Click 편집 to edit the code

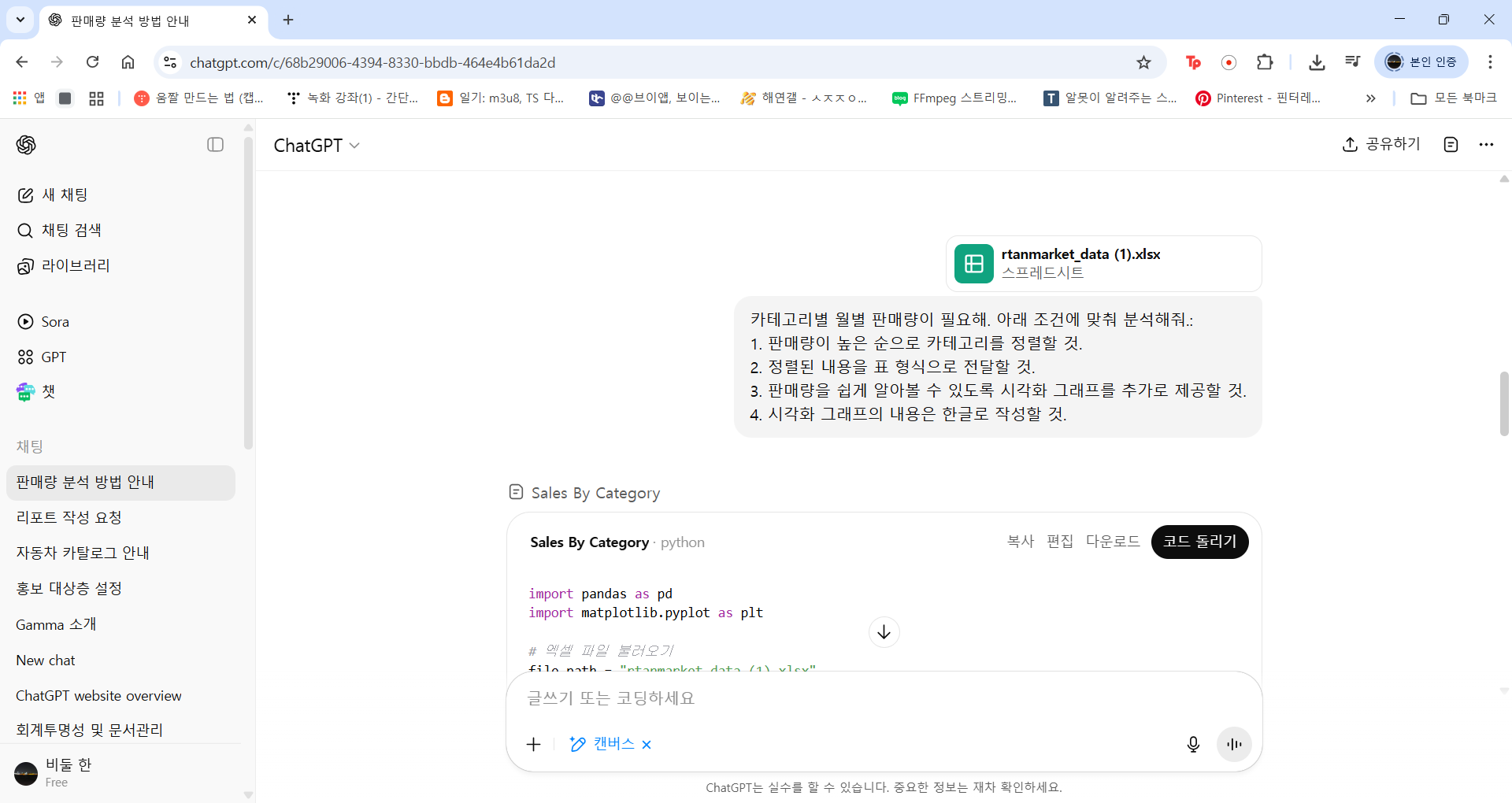pyautogui.click(x=1060, y=542)
